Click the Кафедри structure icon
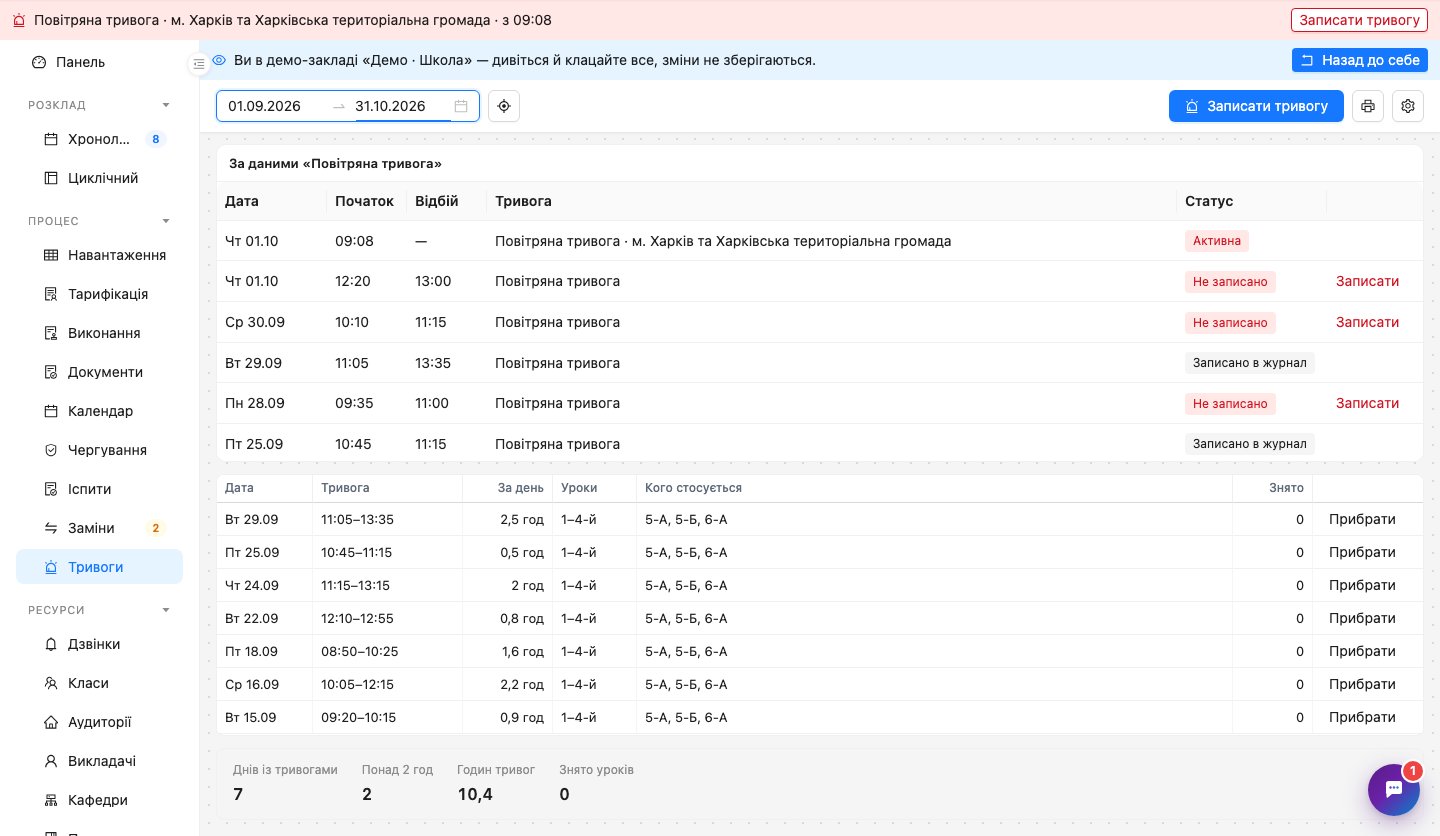Screen dimensions: 1440x836 click(51, 800)
